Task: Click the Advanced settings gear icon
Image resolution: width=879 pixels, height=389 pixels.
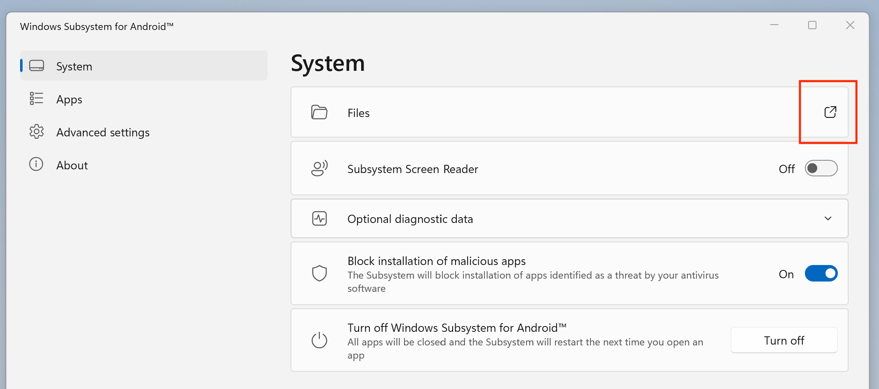Action: point(36,132)
